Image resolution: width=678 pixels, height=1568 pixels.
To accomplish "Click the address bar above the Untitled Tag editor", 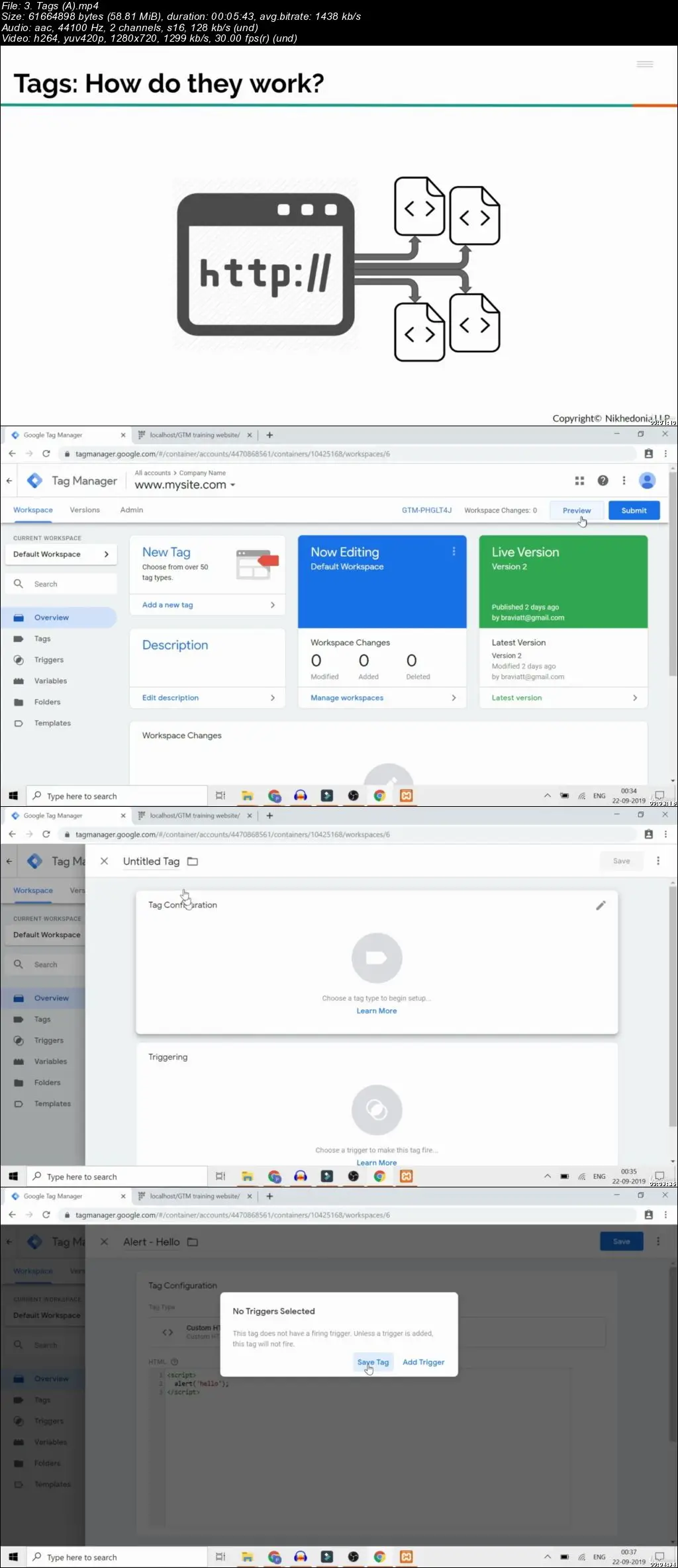I will pyautogui.click(x=348, y=834).
